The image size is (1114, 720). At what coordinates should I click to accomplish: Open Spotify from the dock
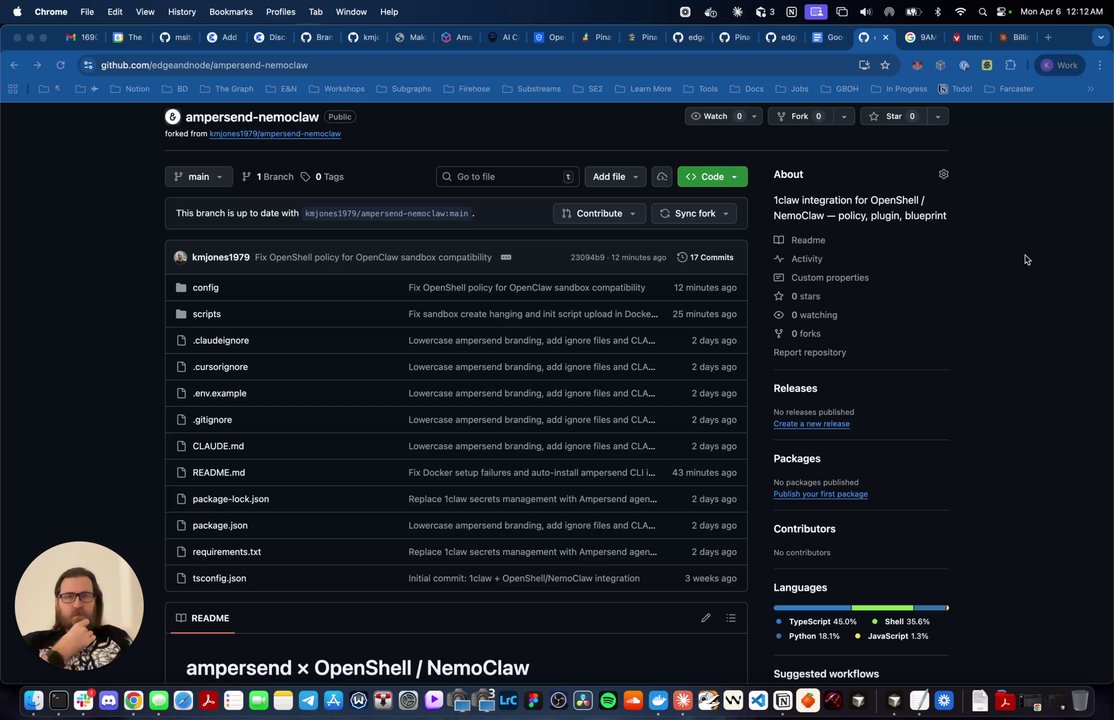(608, 701)
